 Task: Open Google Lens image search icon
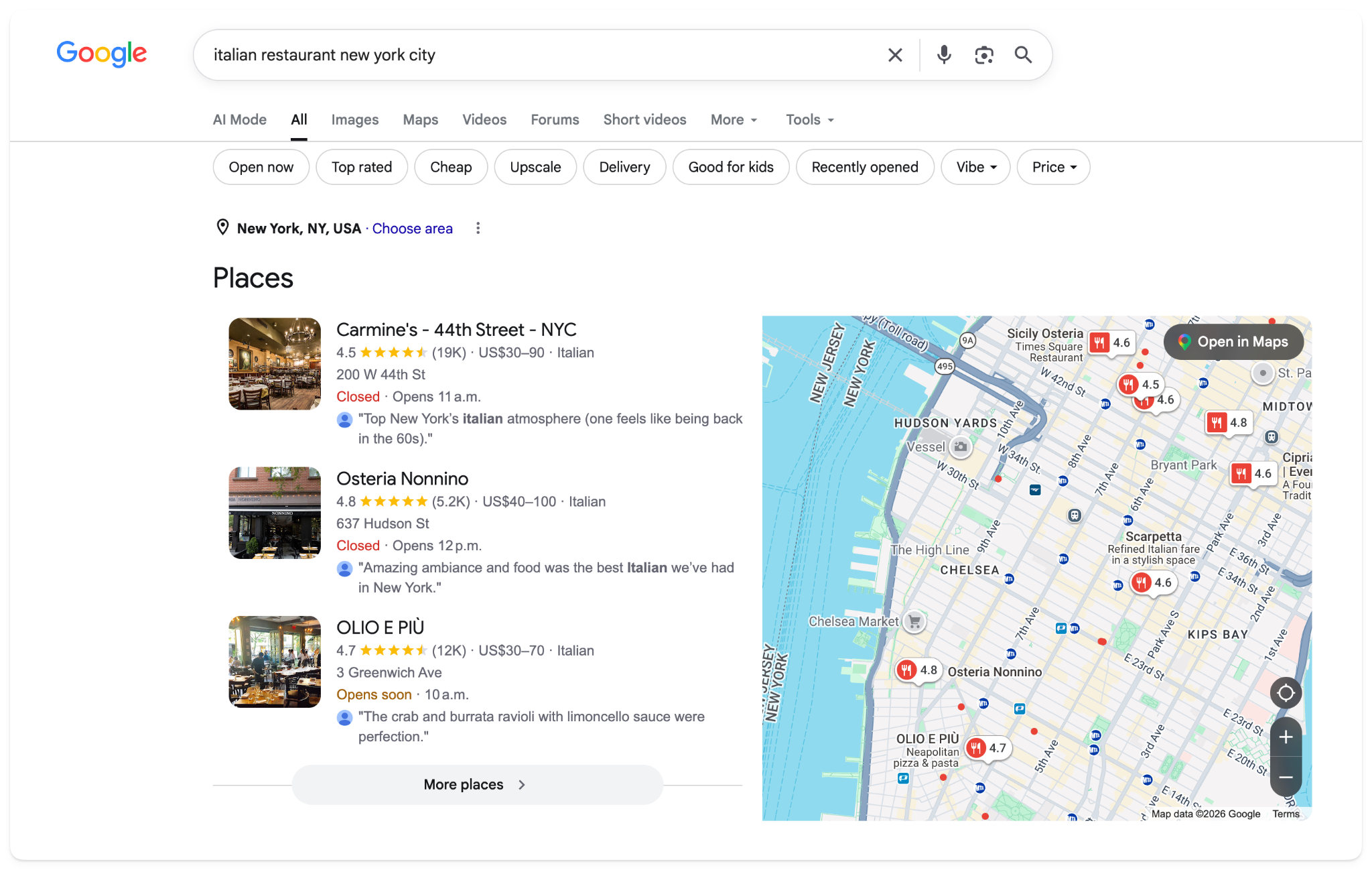[x=983, y=55]
